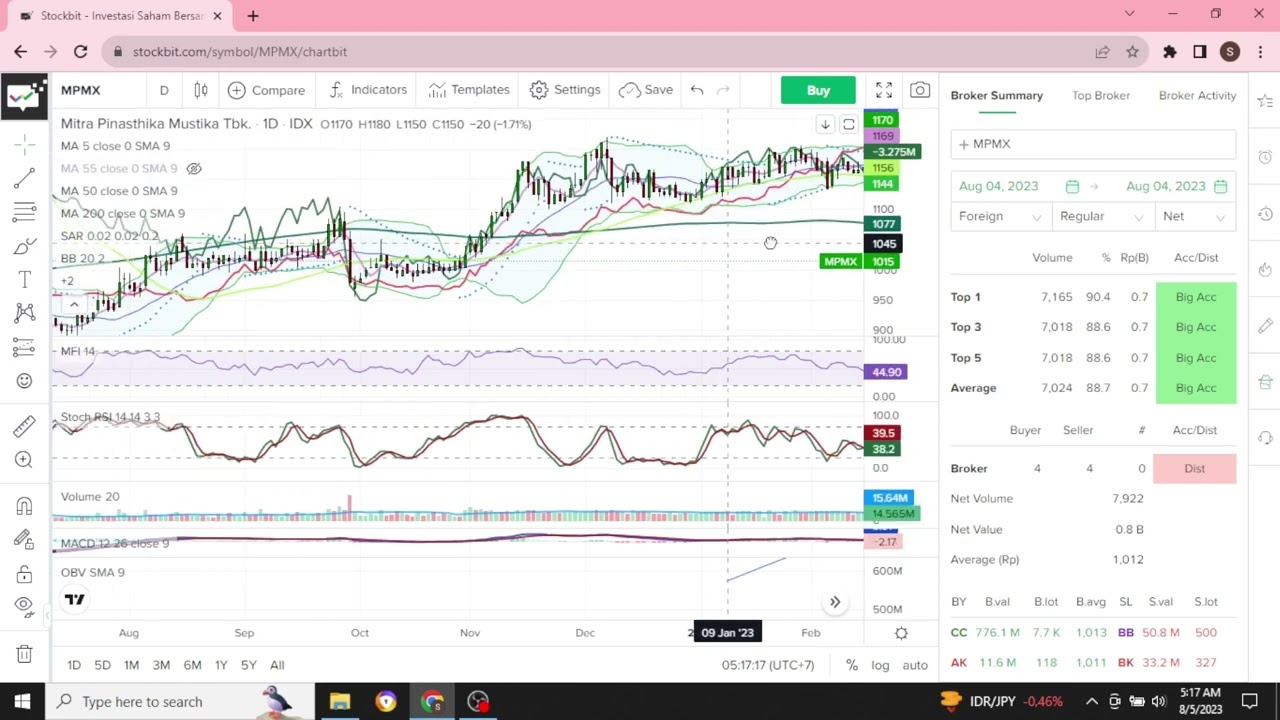
Task: Set range to 1D
Action: [74, 665]
